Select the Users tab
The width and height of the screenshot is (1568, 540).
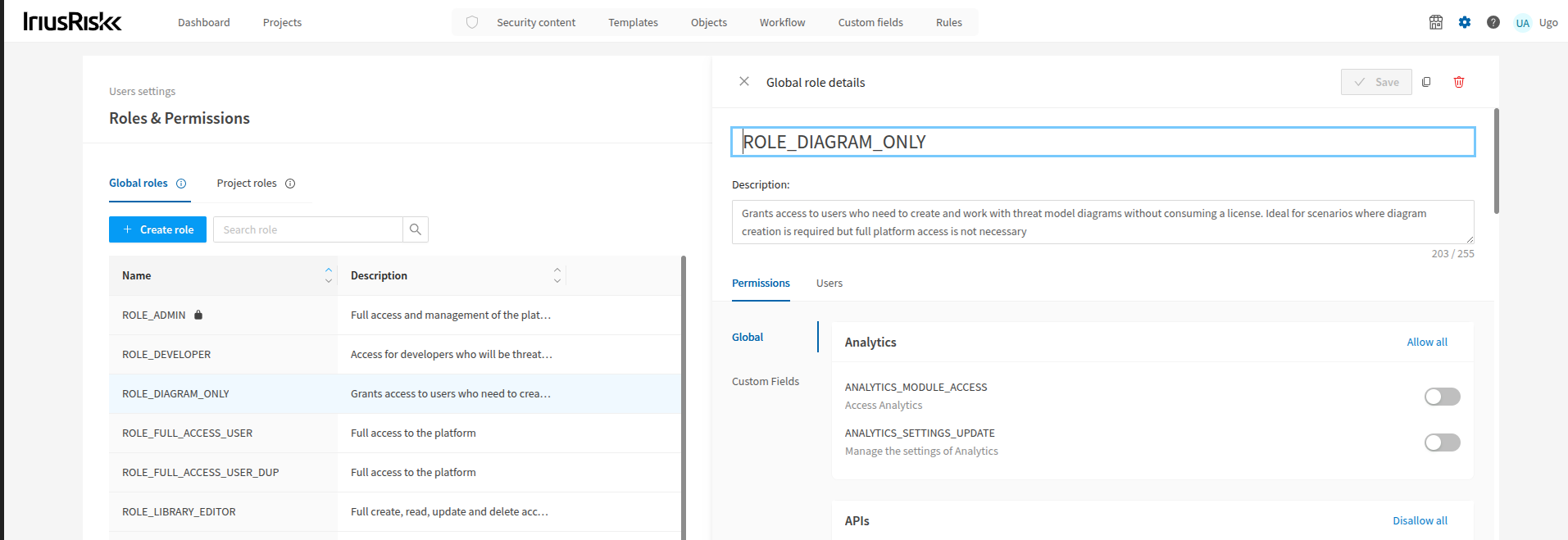(x=829, y=284)
